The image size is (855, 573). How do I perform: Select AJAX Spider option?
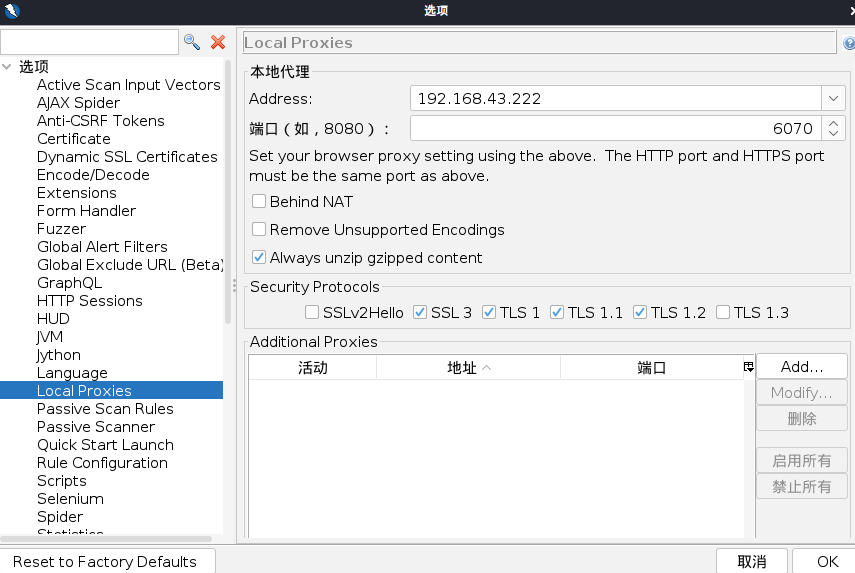pyautogui.click(x=78, y=102)
